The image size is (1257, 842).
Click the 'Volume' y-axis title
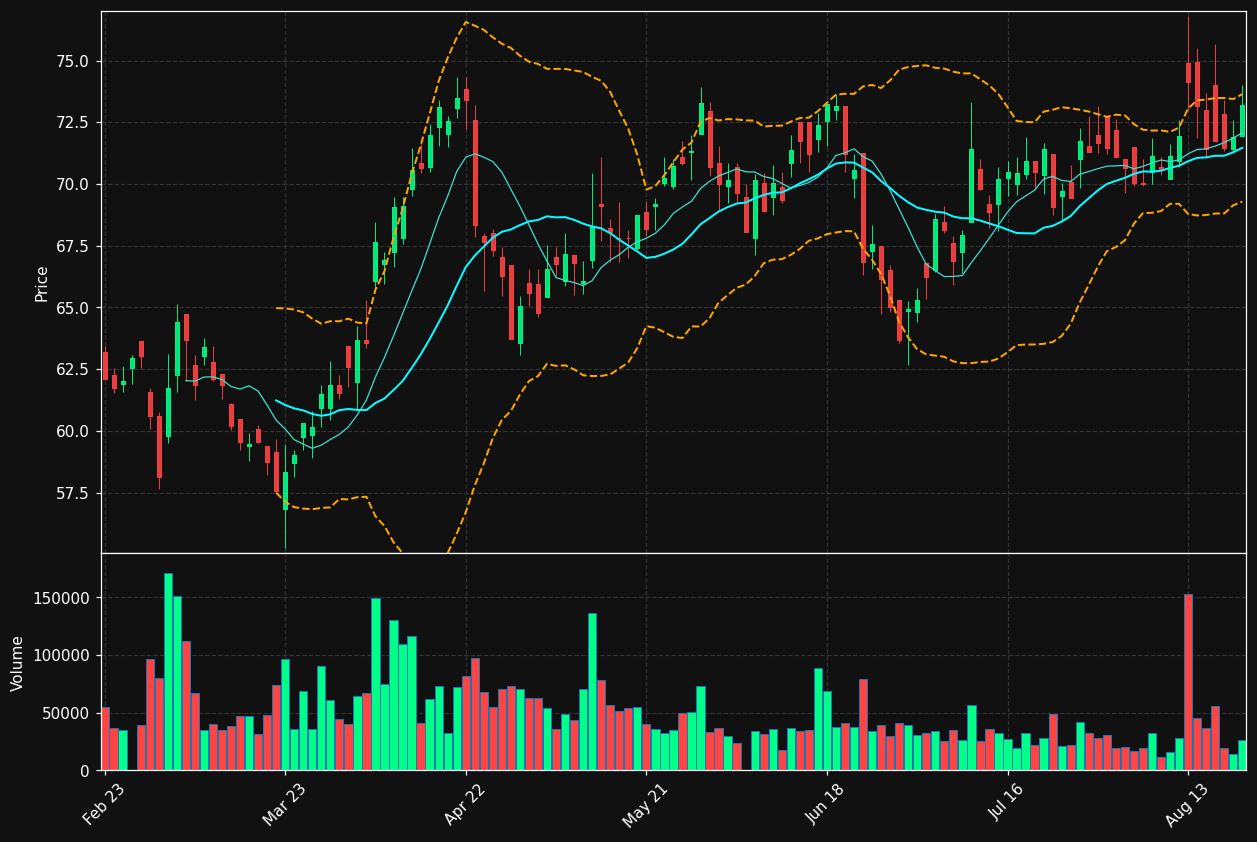pos(18,662)
